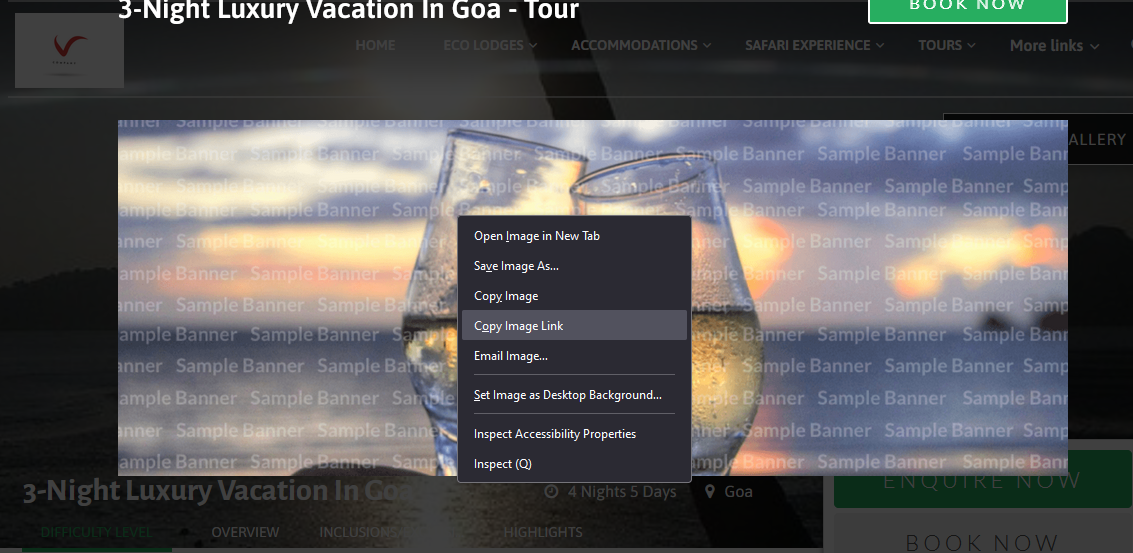Click the location pin icon beside Goa
This screenshot has height=553, width=1133.
tap(710, 492)
